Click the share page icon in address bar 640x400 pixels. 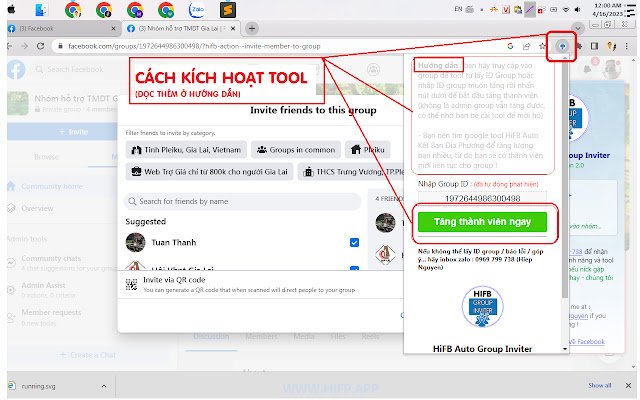tap(527, 46)
